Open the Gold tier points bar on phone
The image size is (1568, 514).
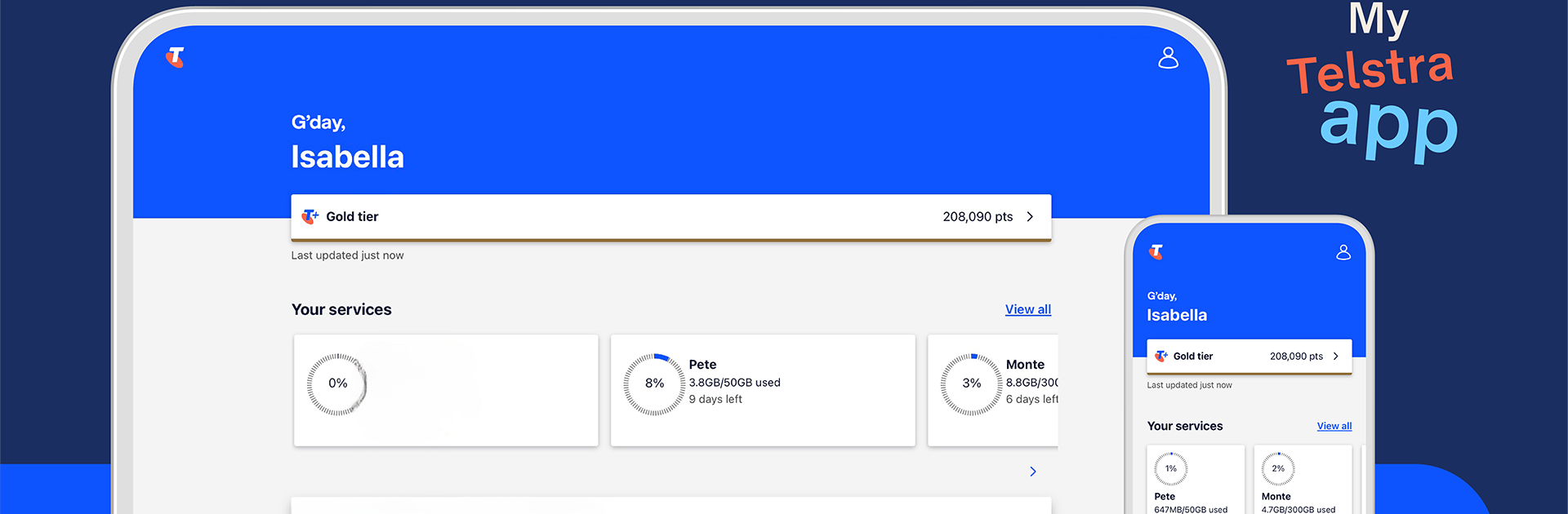tap(1249, 357)
